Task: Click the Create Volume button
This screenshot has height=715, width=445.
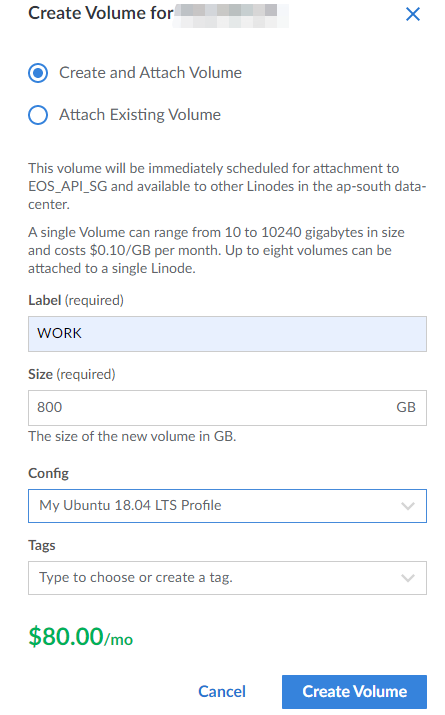Action: 354,692
